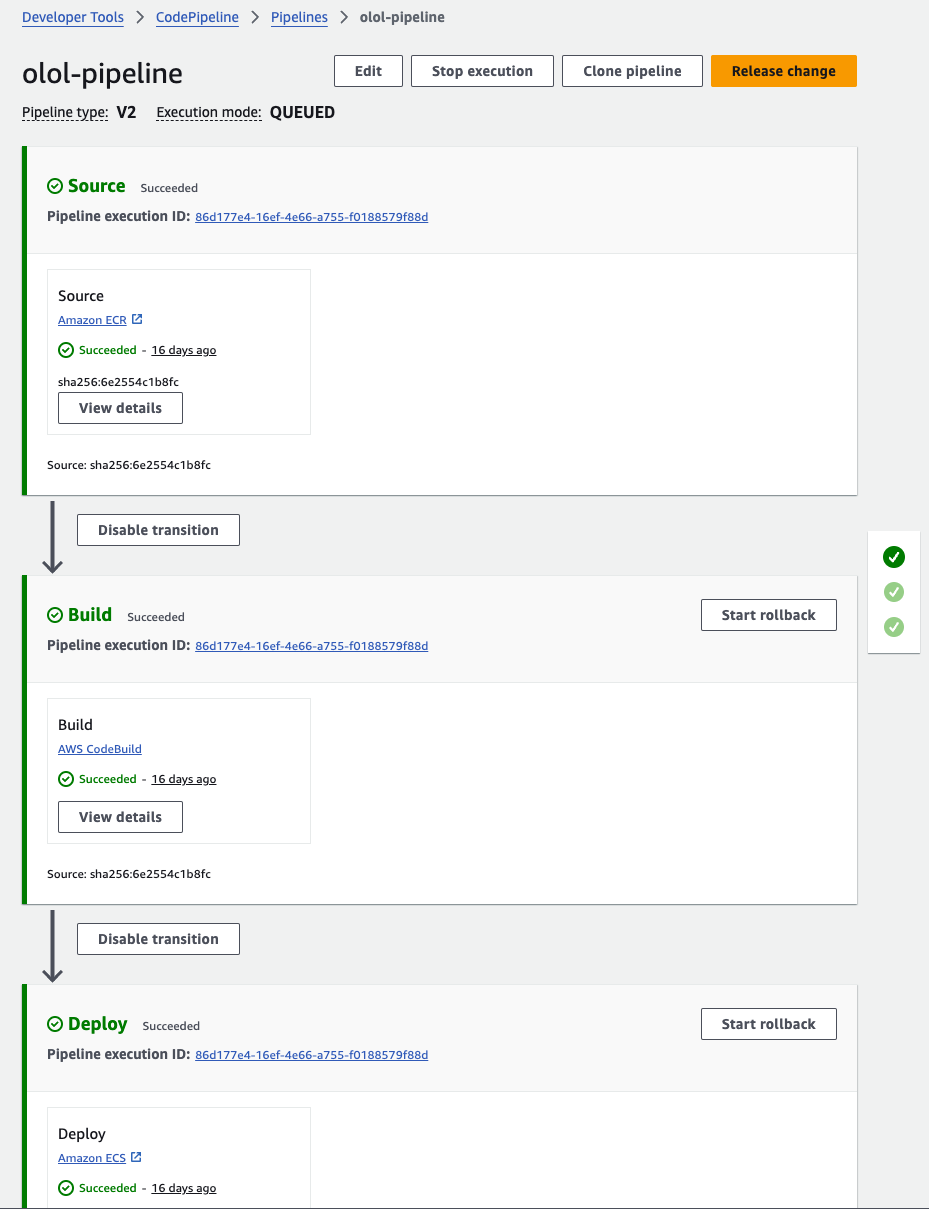Clone pipeline using the Clone button

(632, 71)
